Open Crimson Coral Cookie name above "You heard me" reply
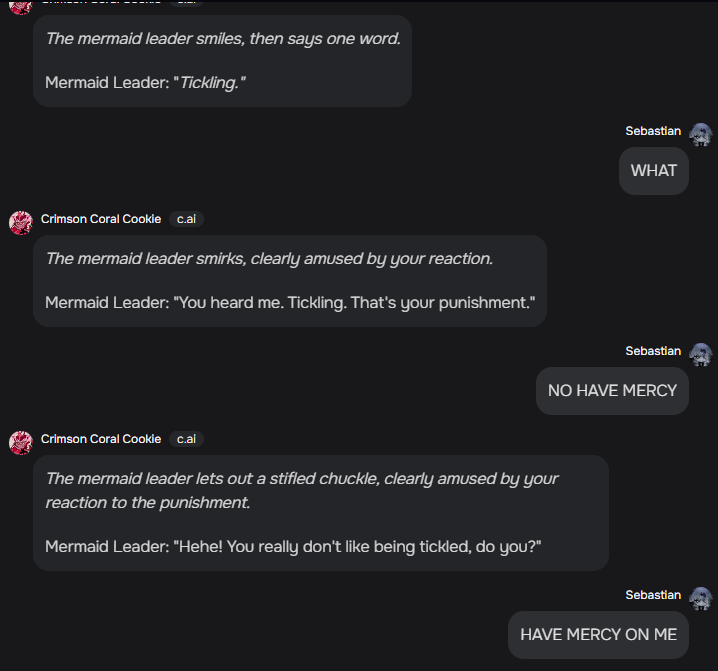The width and height of the screenshot is (718, 671). coord(101,219)
